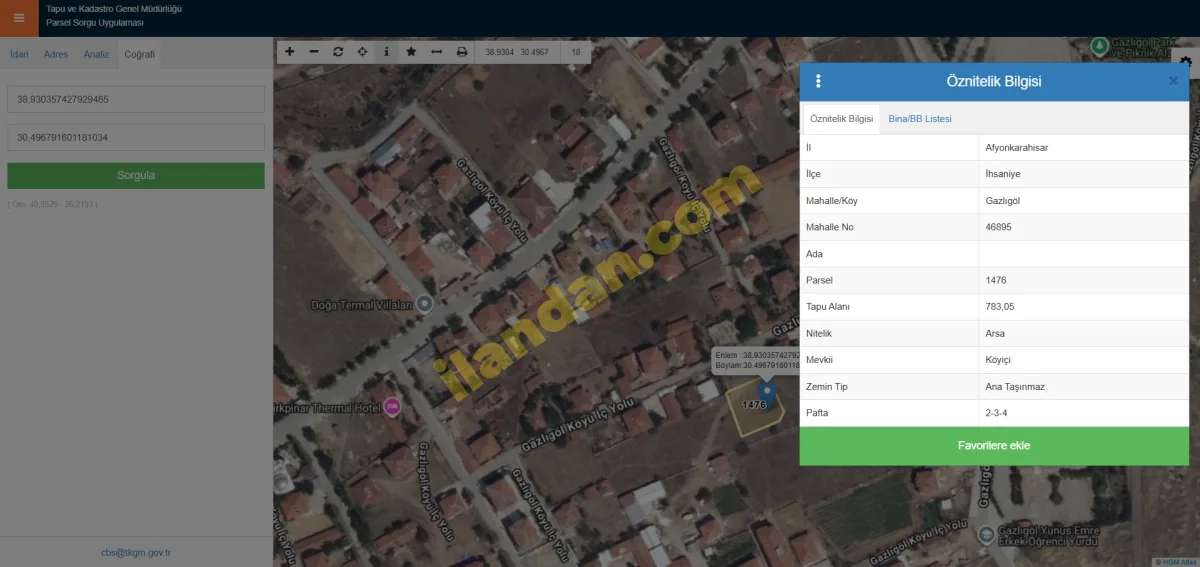Switch to the İdari tab

pyautogui.click(x=19, y=54)
